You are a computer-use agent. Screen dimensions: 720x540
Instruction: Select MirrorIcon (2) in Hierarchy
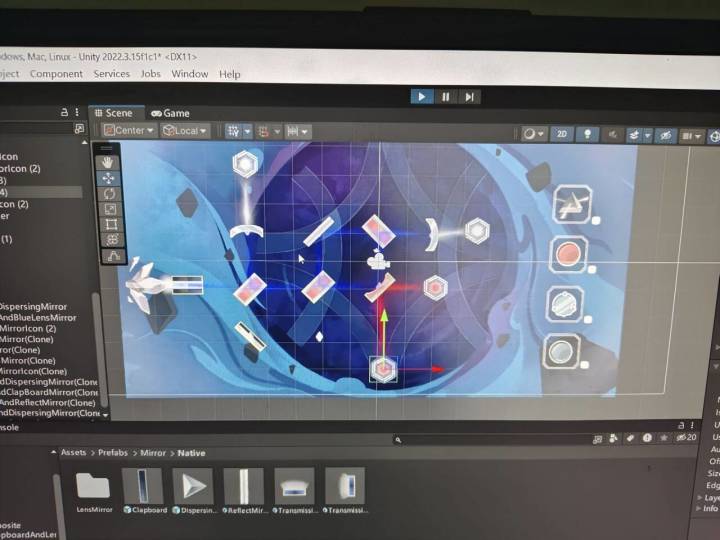point(27,328)
